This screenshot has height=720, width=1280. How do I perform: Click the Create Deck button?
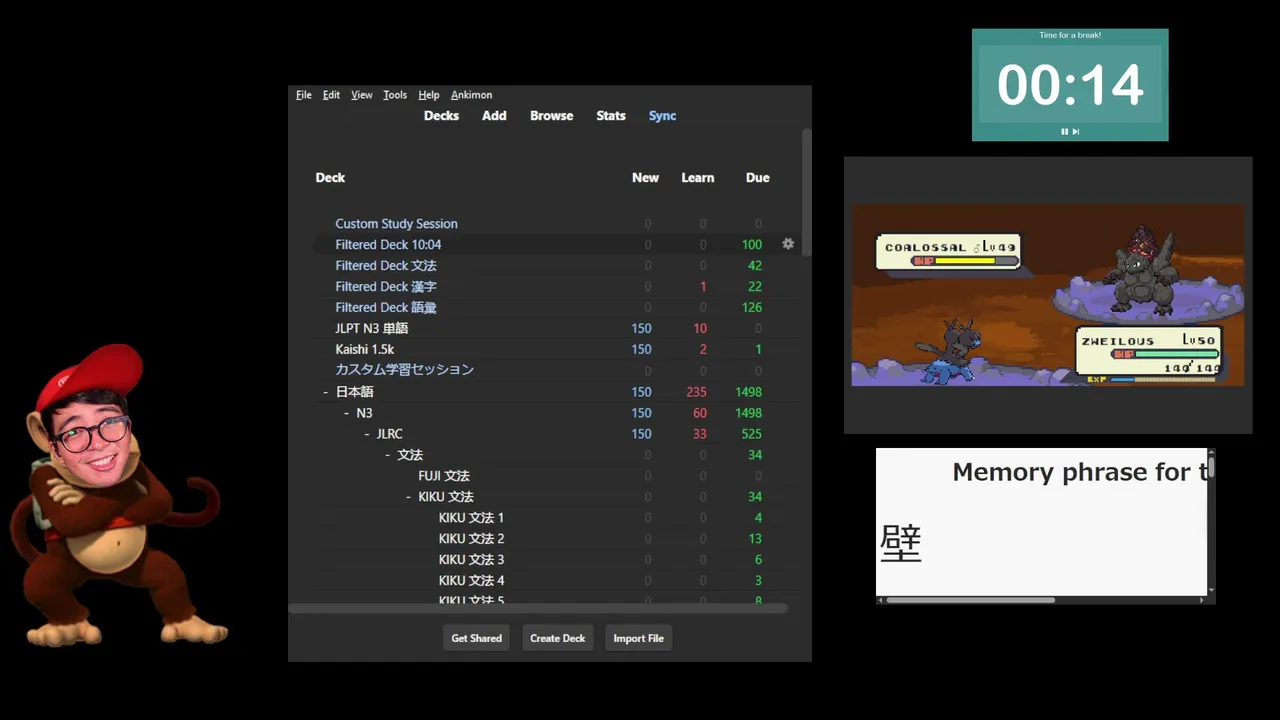pos(557,638)
